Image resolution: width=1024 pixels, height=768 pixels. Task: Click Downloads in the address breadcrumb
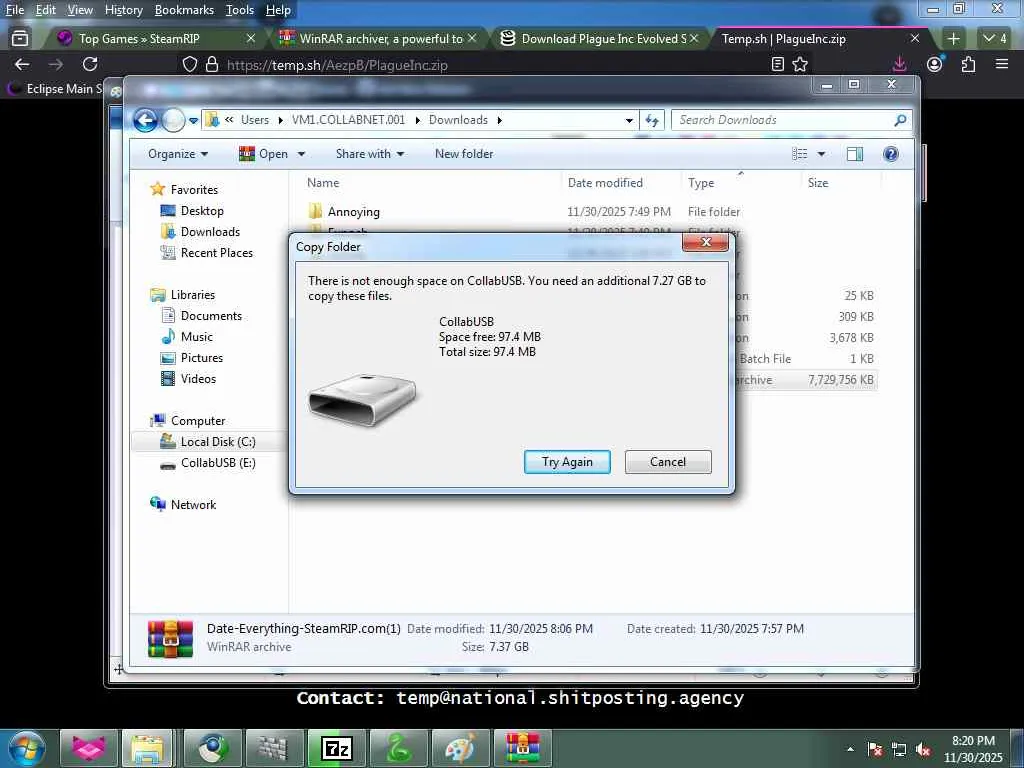458,120
